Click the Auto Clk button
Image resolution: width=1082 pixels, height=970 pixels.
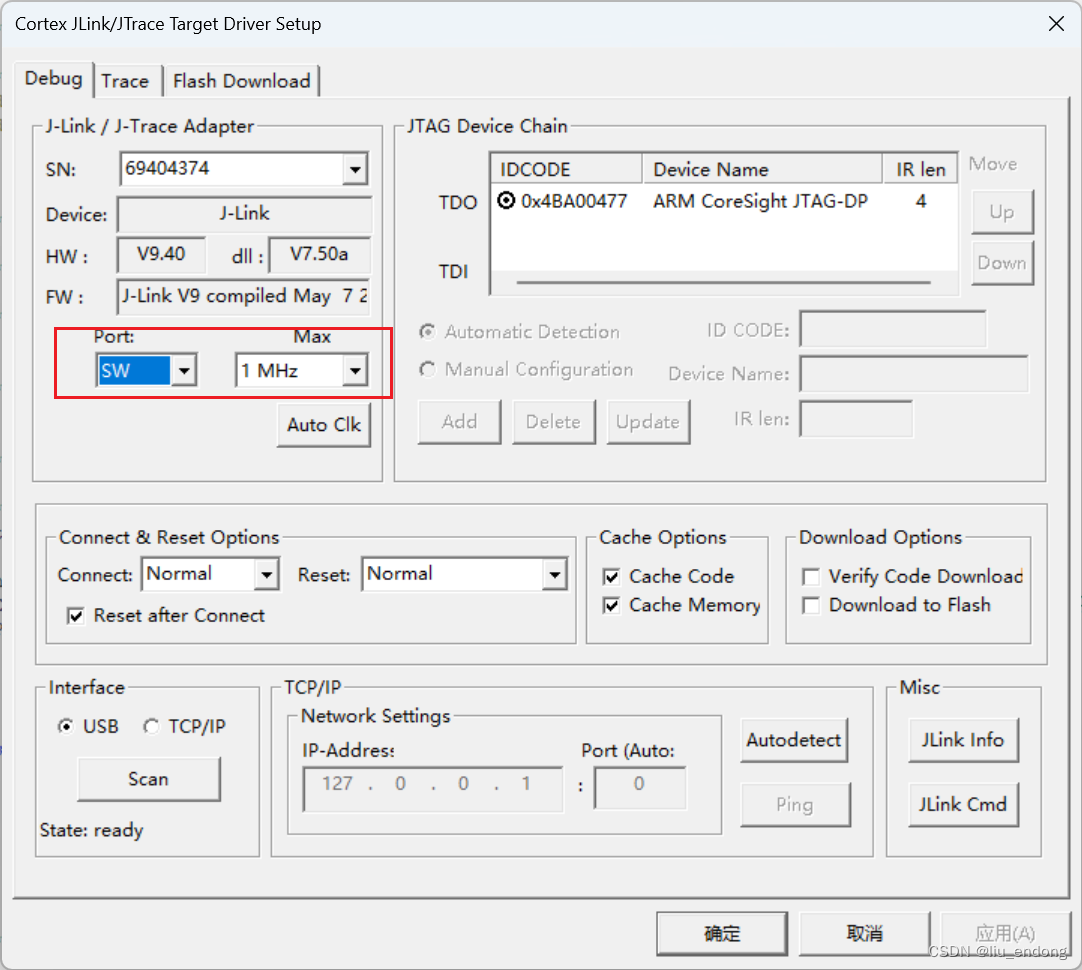pos(323,425)
